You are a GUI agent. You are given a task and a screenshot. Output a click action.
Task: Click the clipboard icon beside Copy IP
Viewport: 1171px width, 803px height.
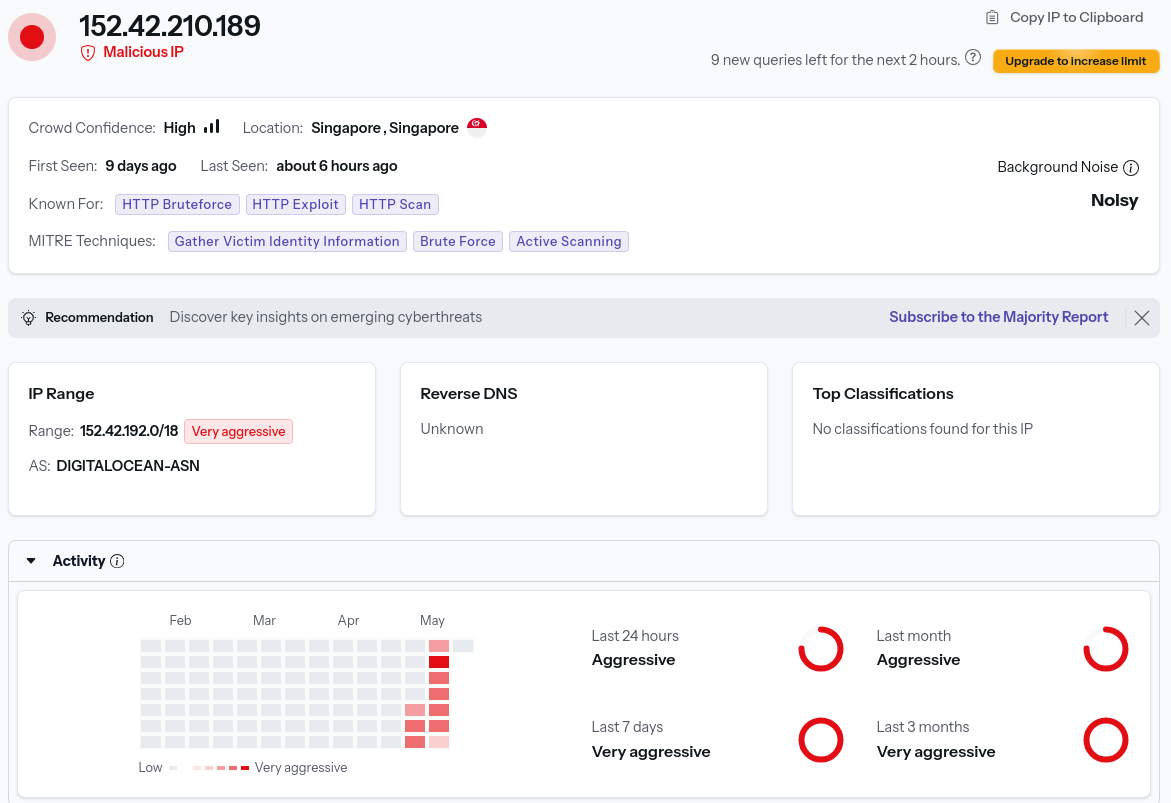click(x=992, y=17)
